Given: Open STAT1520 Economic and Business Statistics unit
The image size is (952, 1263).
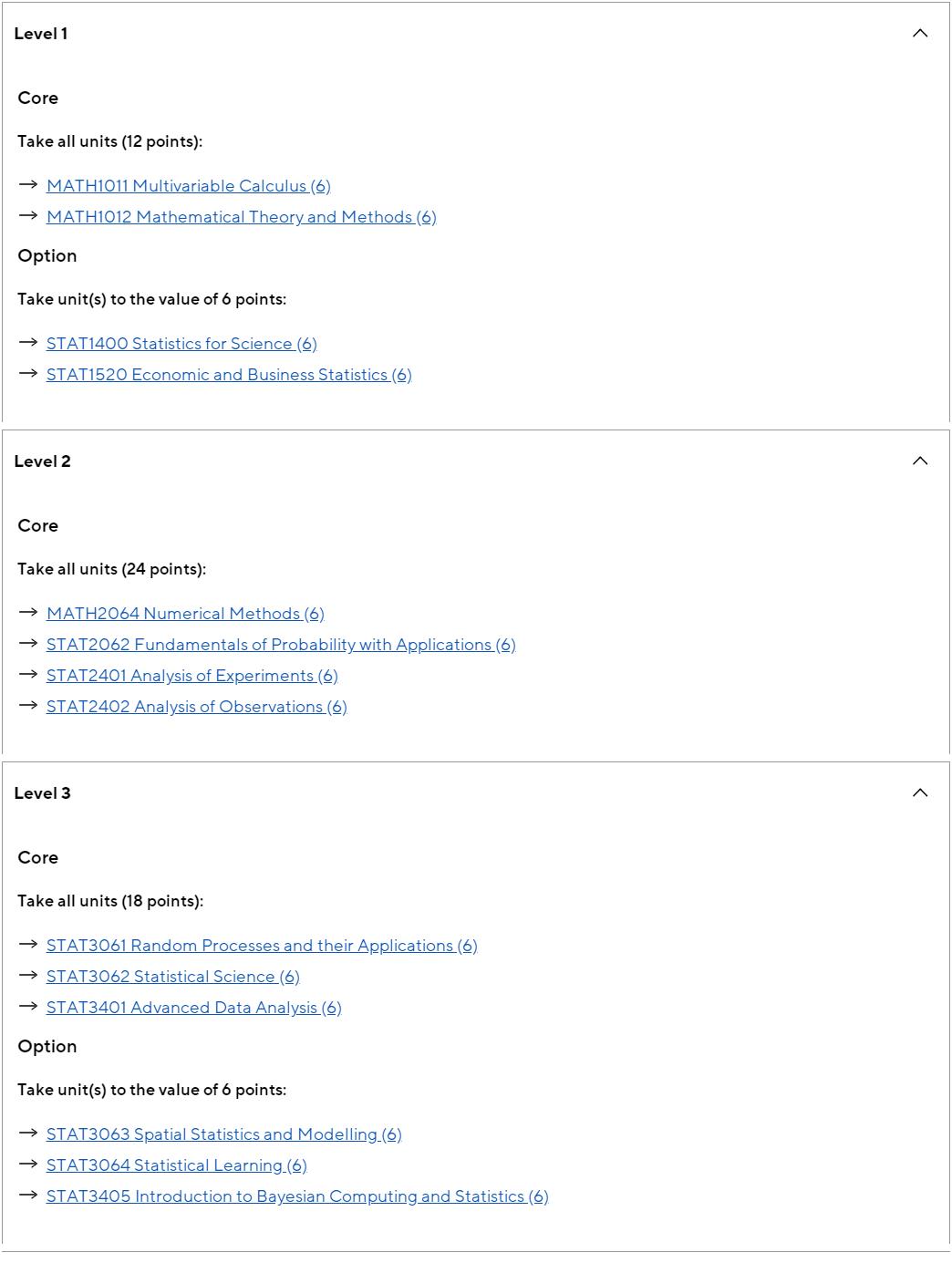Looking at the screenshot, I should pyautogui.click(x=229, y=375).
